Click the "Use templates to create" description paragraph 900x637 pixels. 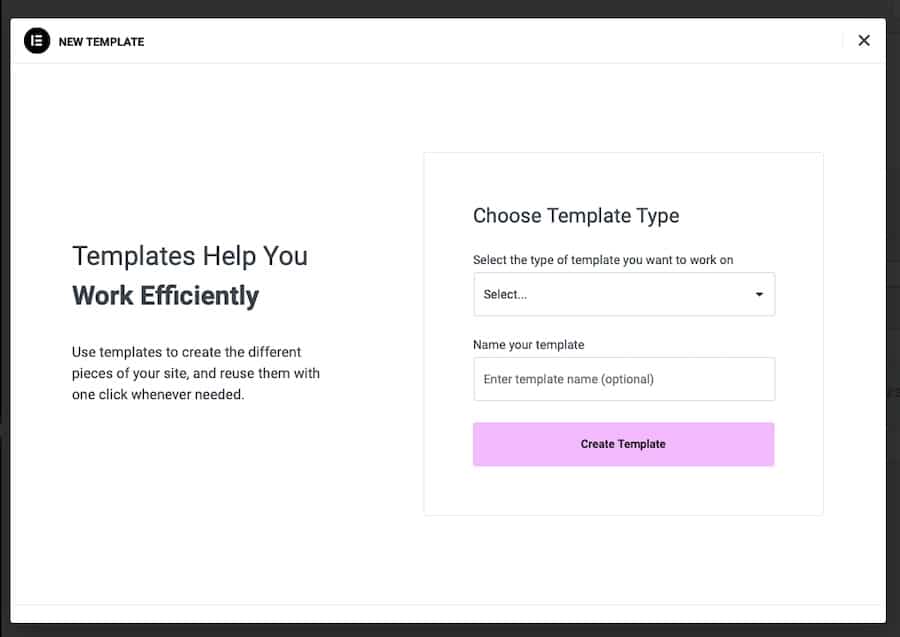pos(196,373)
